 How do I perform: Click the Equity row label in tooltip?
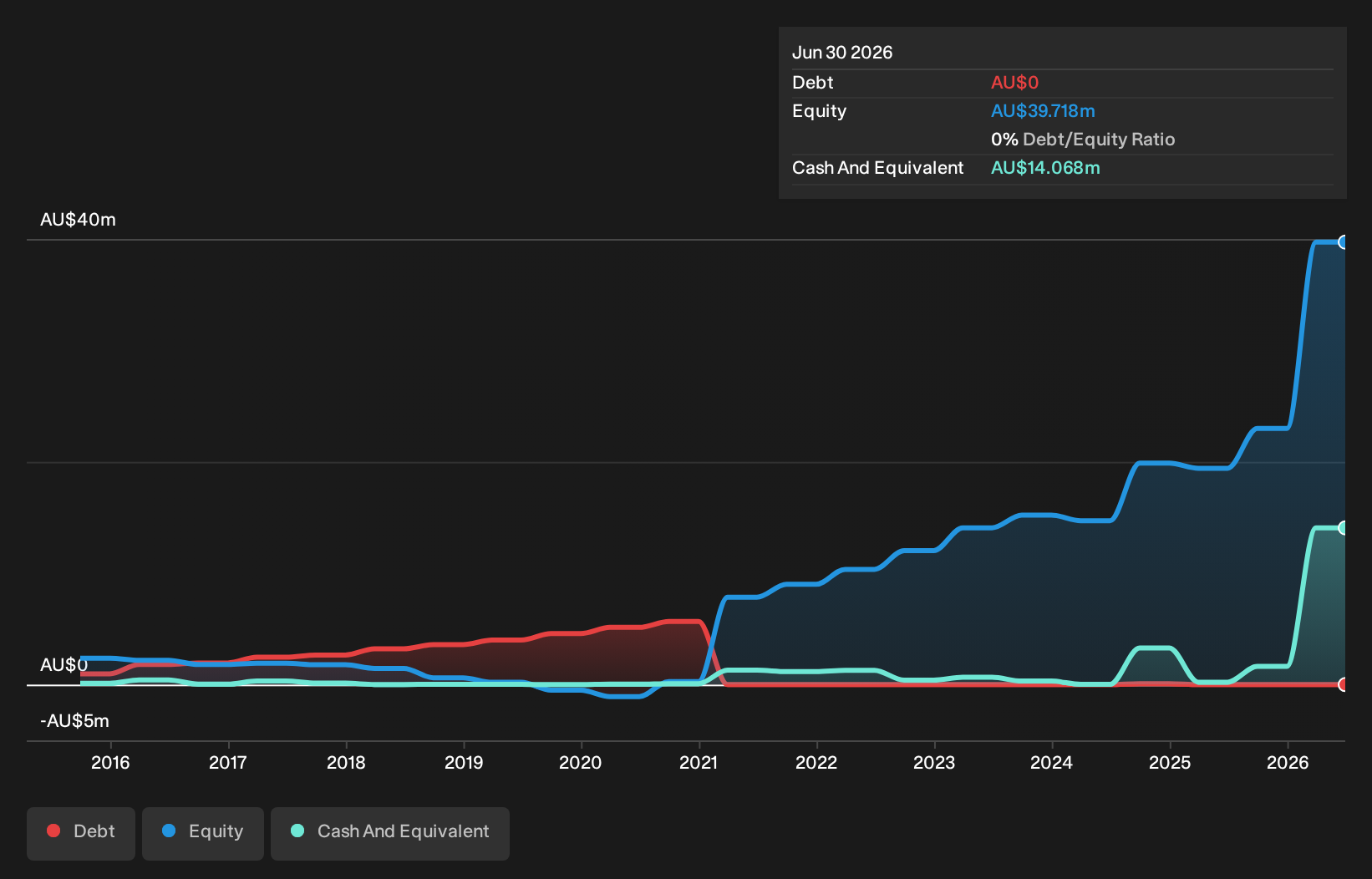(x=819, y=111)
